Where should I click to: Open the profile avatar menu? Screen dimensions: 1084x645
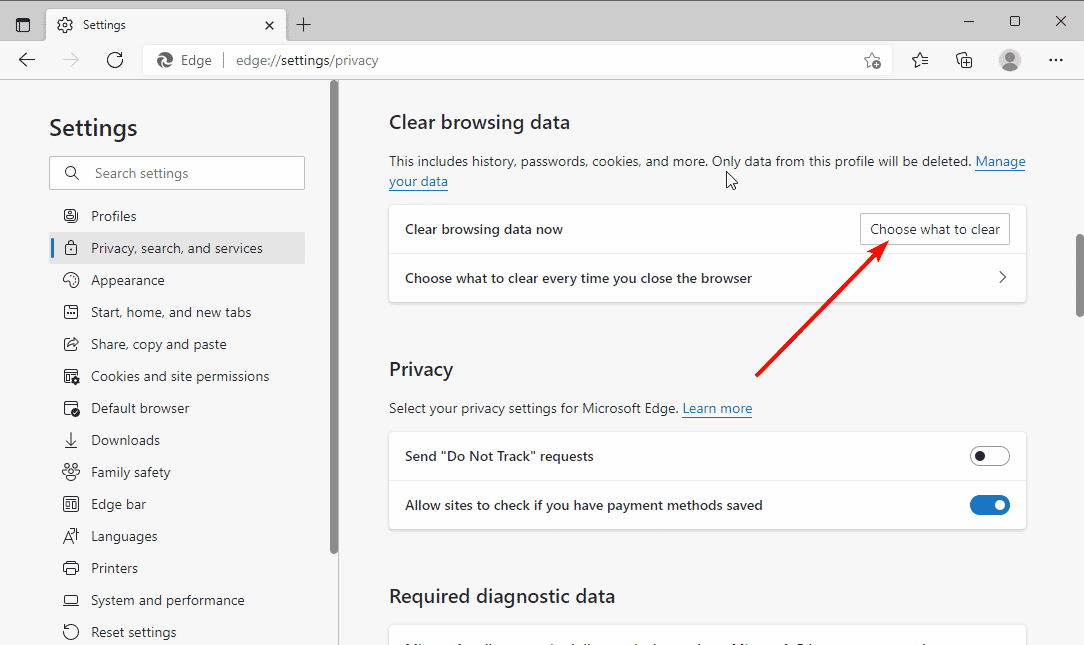[1009, 60]
